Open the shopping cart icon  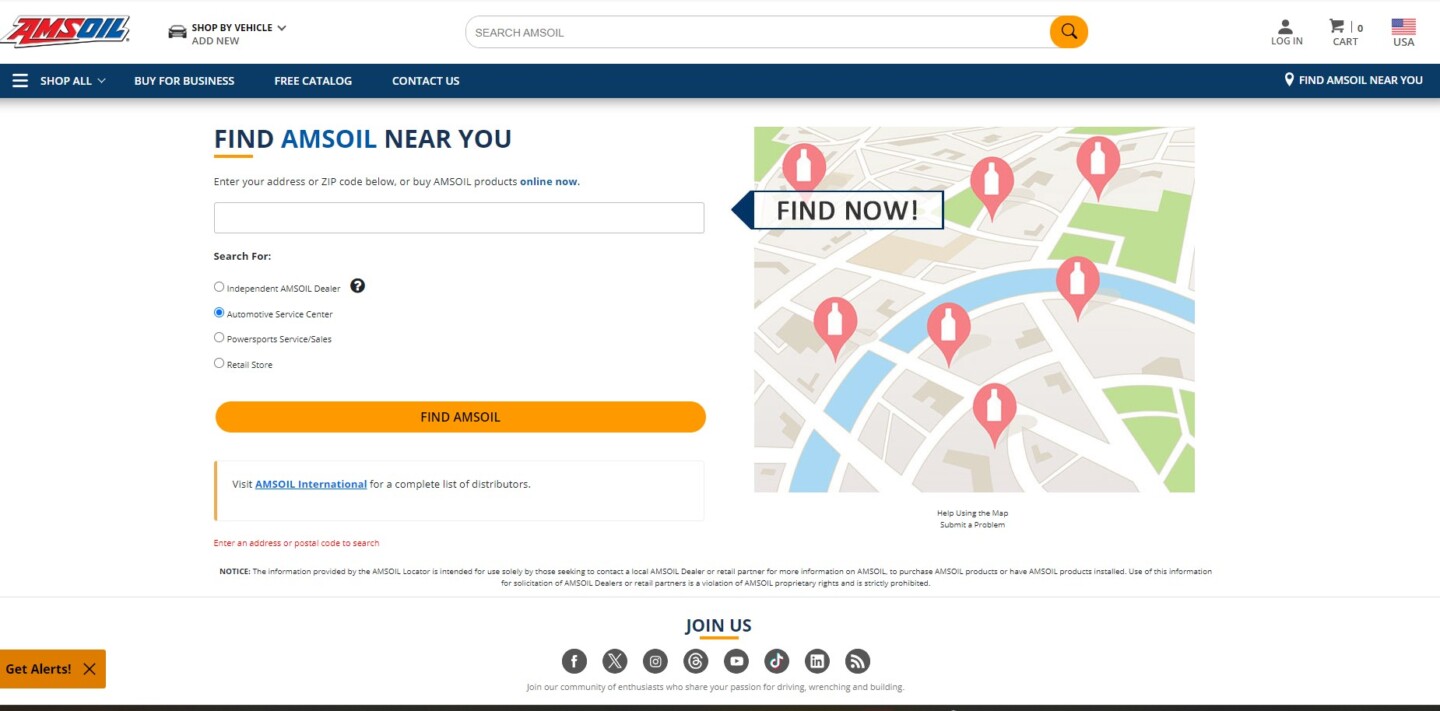tap(1338, 27)
